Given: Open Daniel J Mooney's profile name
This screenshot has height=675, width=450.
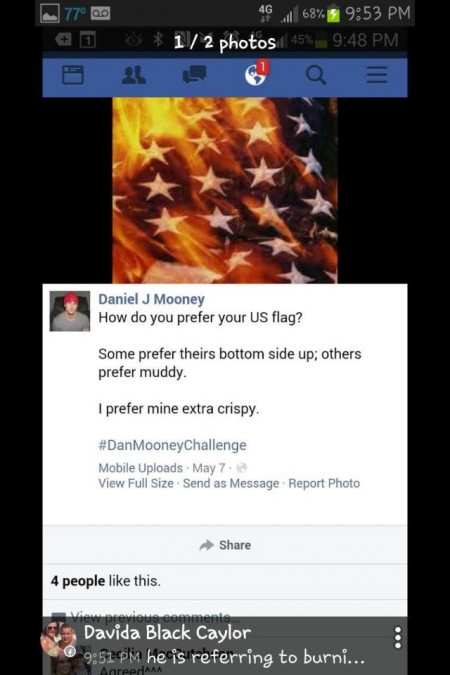Looking at the screenshot, I should tap(151, 299).
